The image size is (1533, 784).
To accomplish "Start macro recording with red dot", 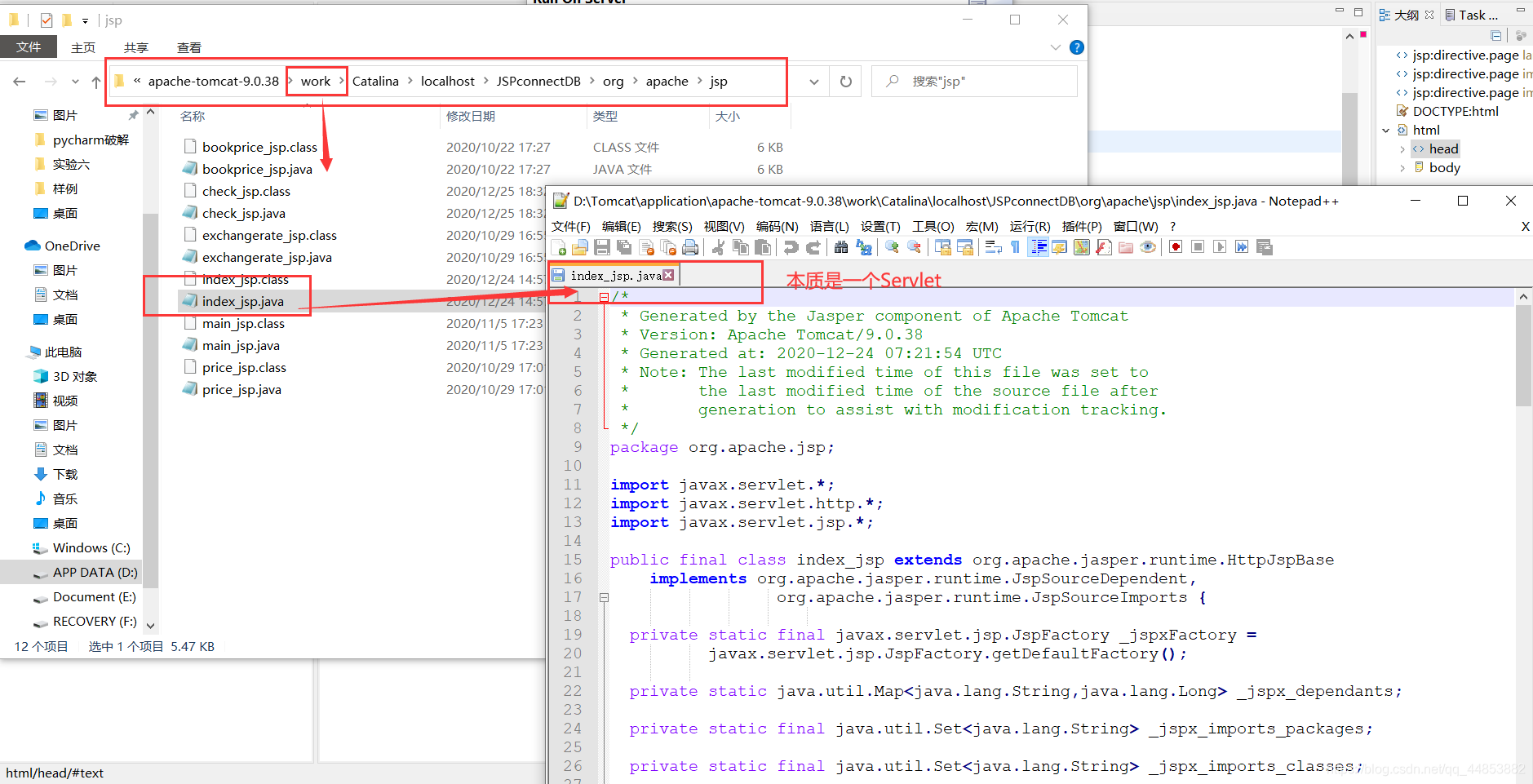I will click(1176, 247).
